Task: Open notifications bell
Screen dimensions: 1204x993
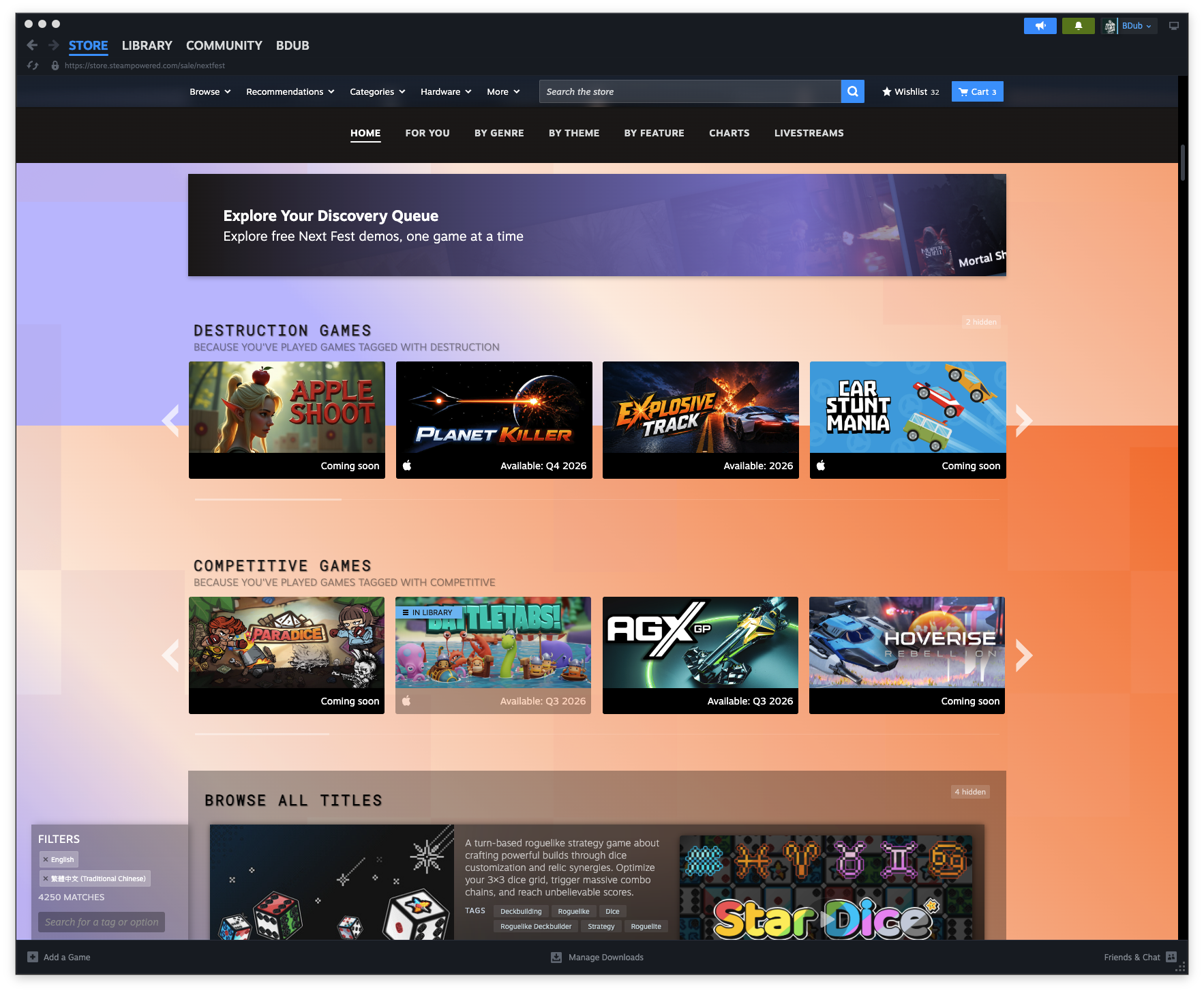Action: [1078, 26]
